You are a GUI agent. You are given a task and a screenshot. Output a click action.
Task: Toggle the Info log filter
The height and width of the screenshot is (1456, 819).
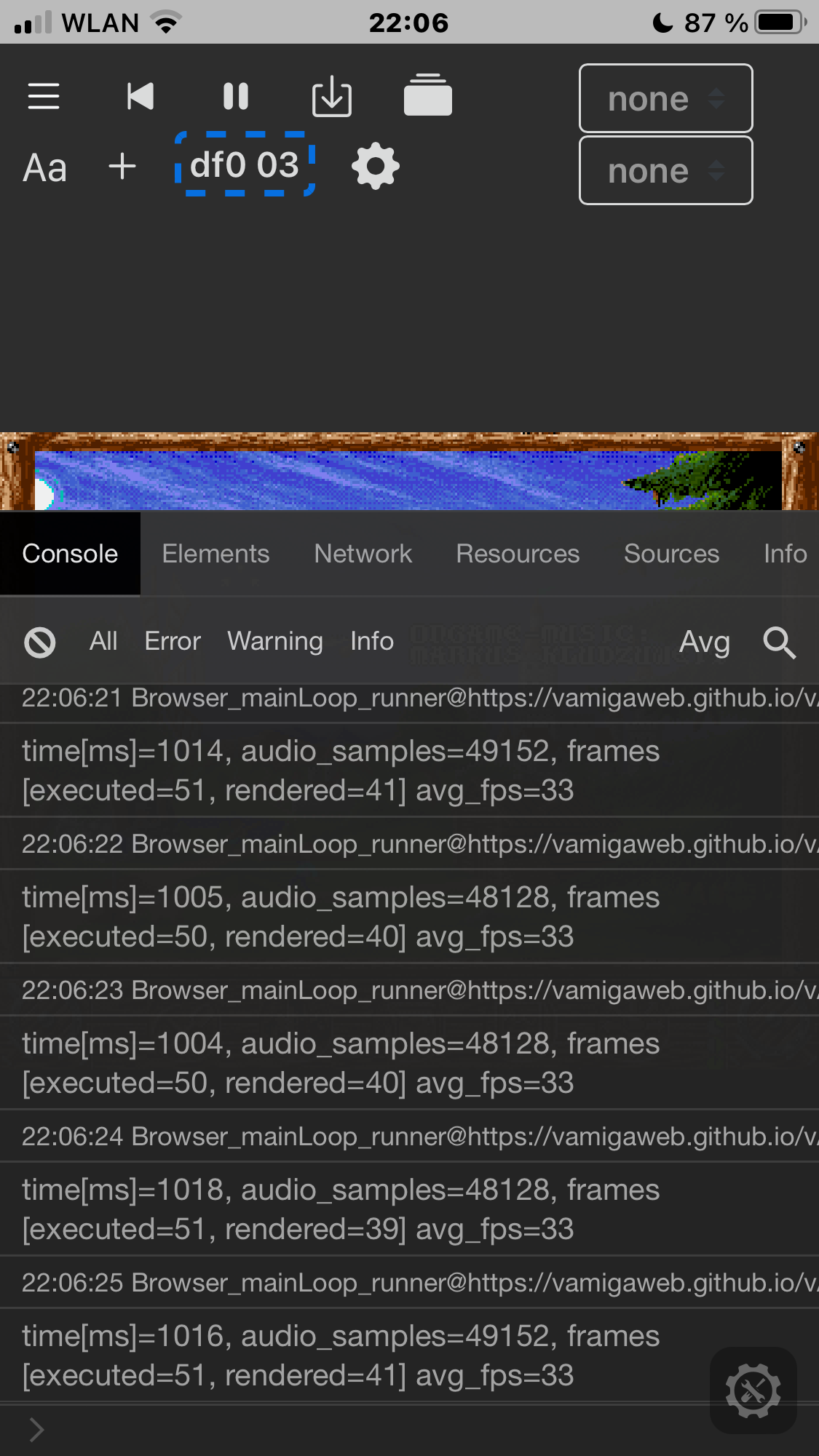coord(371,642)
